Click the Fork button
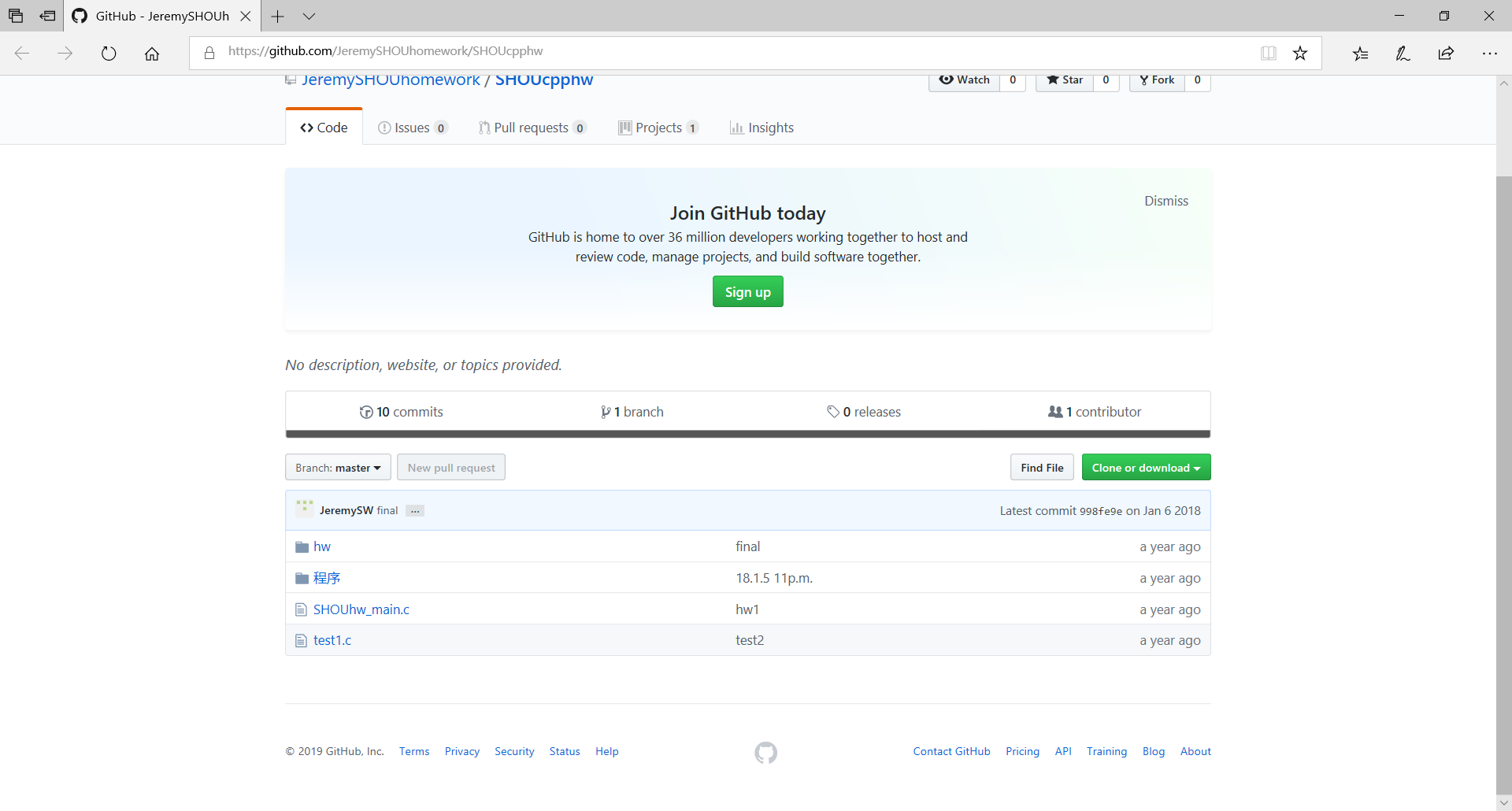This screenshot has width=1512, height=811. pos(1157,80)
